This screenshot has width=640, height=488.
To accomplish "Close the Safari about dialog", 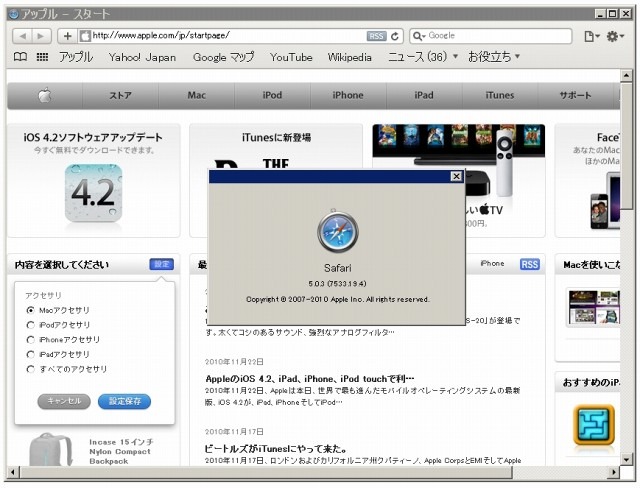I will (456, 176).
